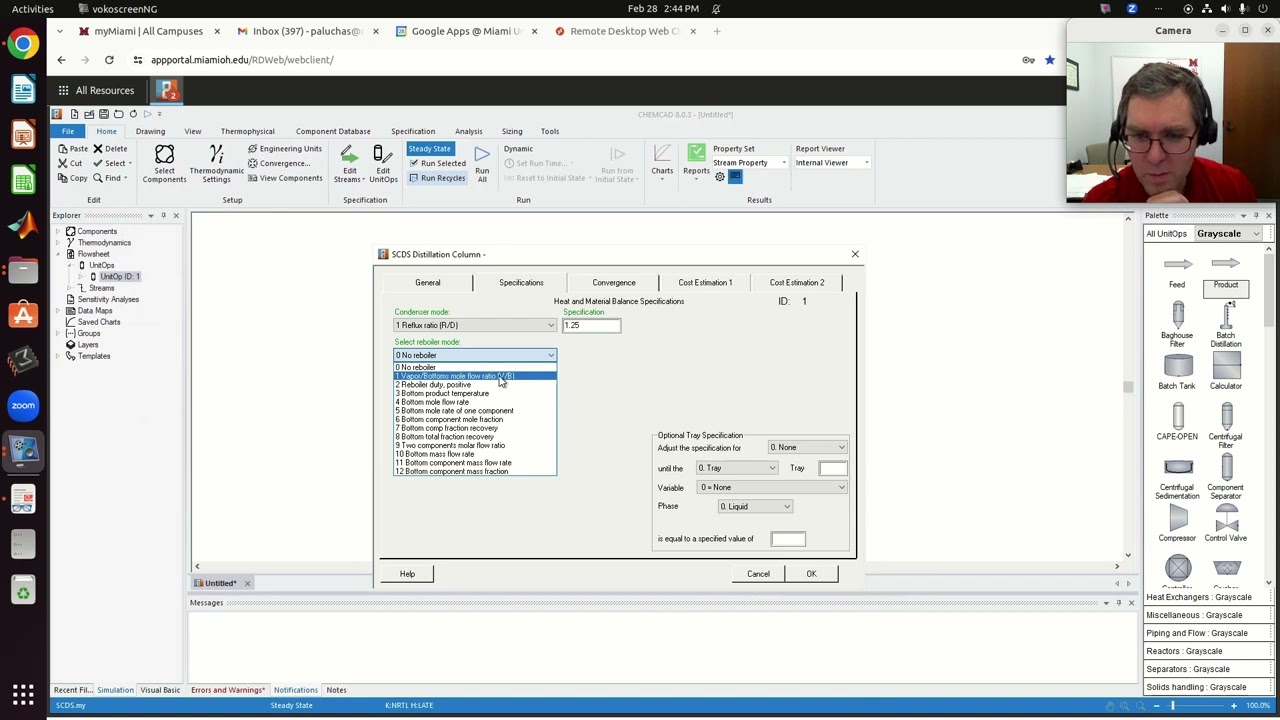This screenshot has width=1280, height=720.
Task: Open Select Components in ribbon
Action: 164,164
